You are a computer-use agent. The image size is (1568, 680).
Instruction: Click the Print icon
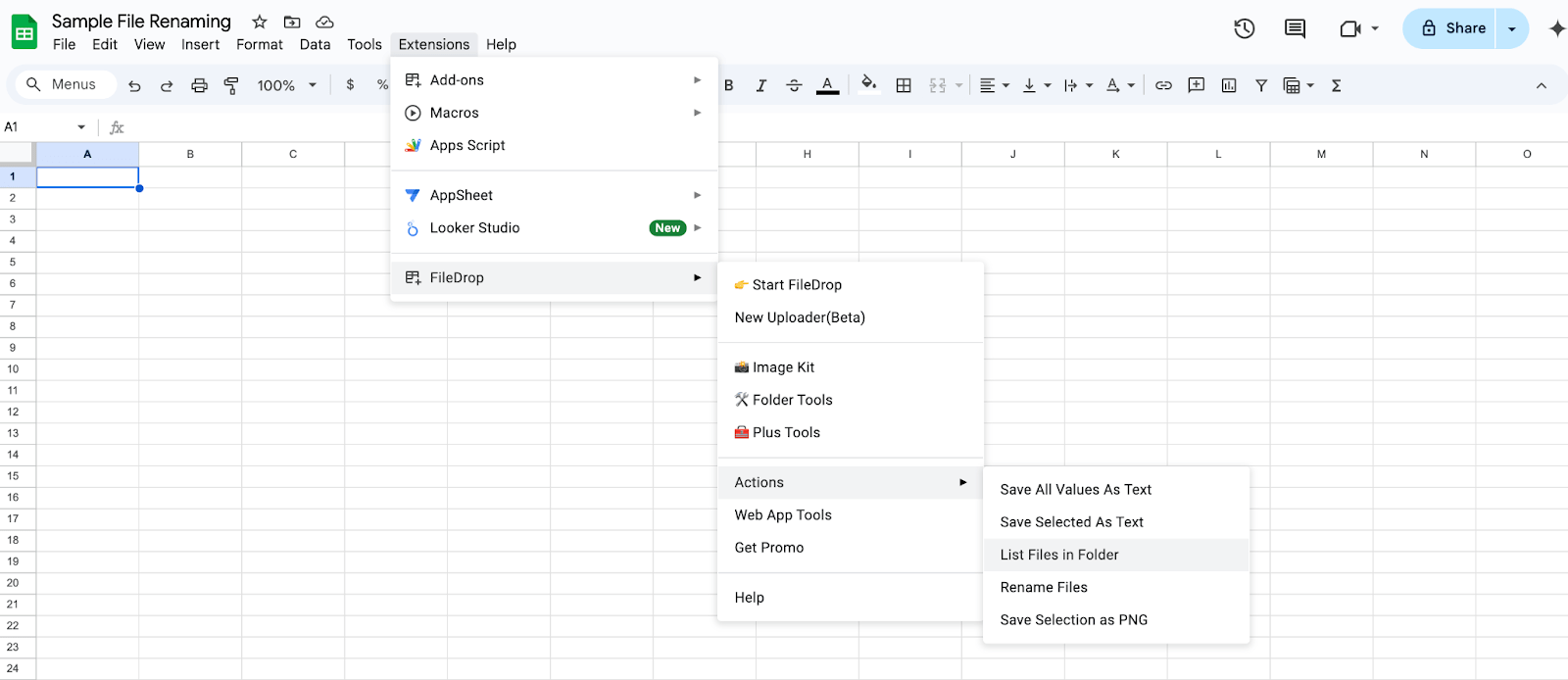point(199,85)
